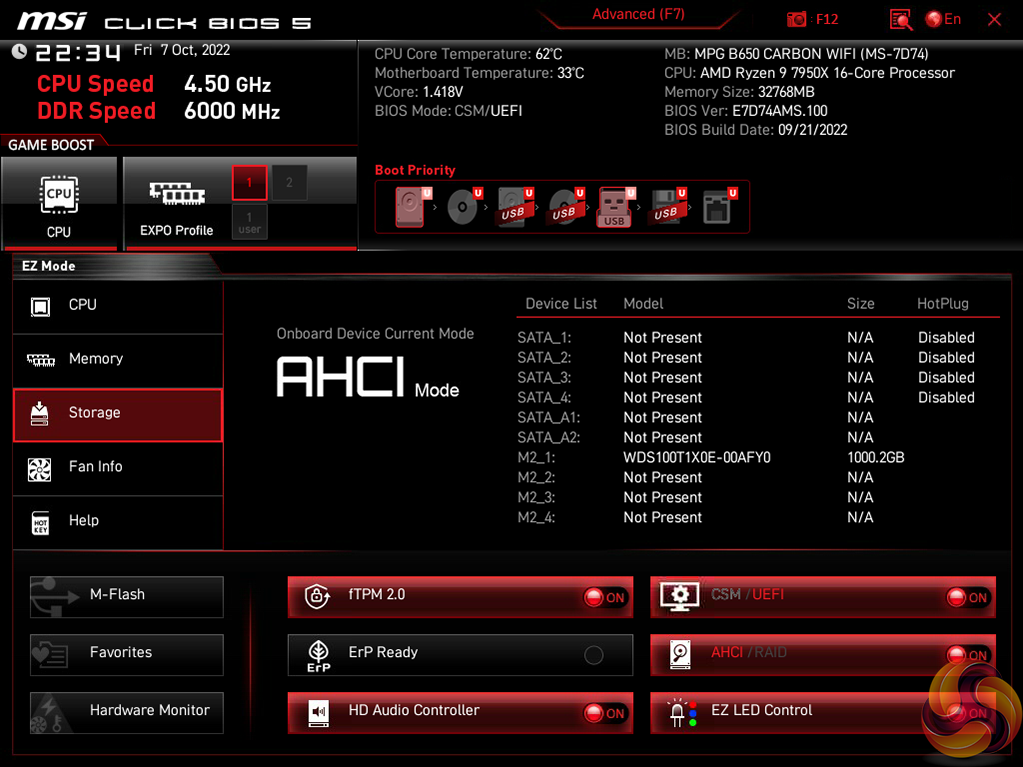Click the SATA_1 HotPlug Disabled value
The image size is (1023, 767).
946,338
